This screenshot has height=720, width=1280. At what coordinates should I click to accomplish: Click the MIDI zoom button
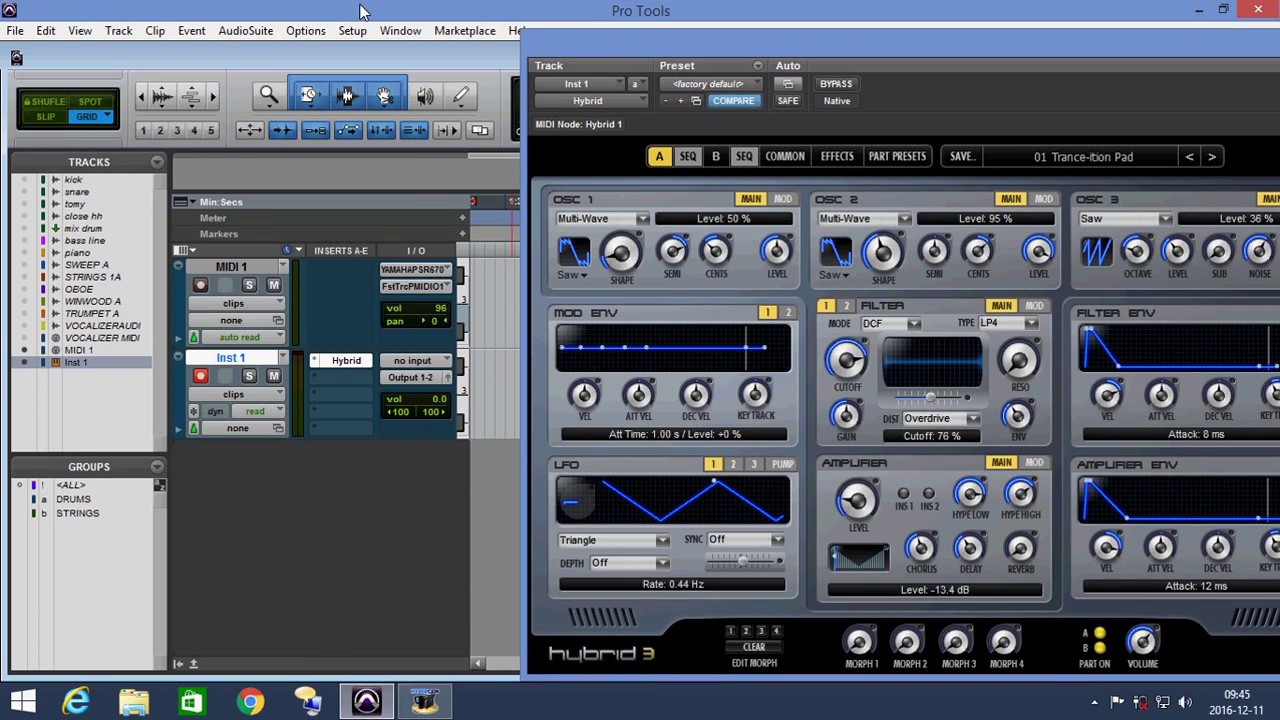[x=191, y=96]
